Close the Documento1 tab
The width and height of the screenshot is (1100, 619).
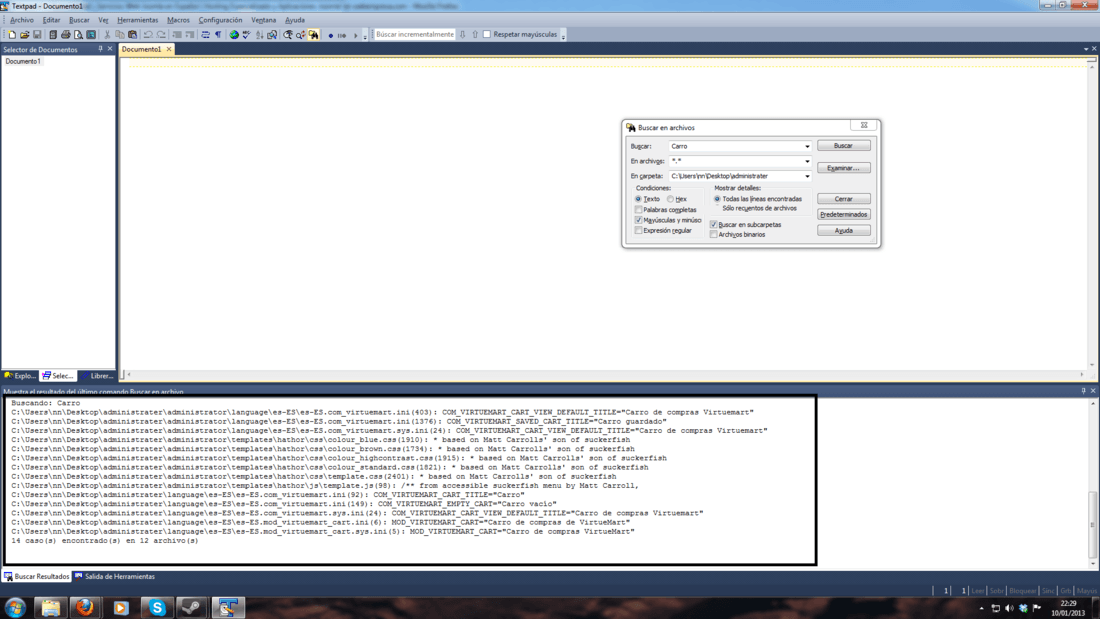coord(168,49)
